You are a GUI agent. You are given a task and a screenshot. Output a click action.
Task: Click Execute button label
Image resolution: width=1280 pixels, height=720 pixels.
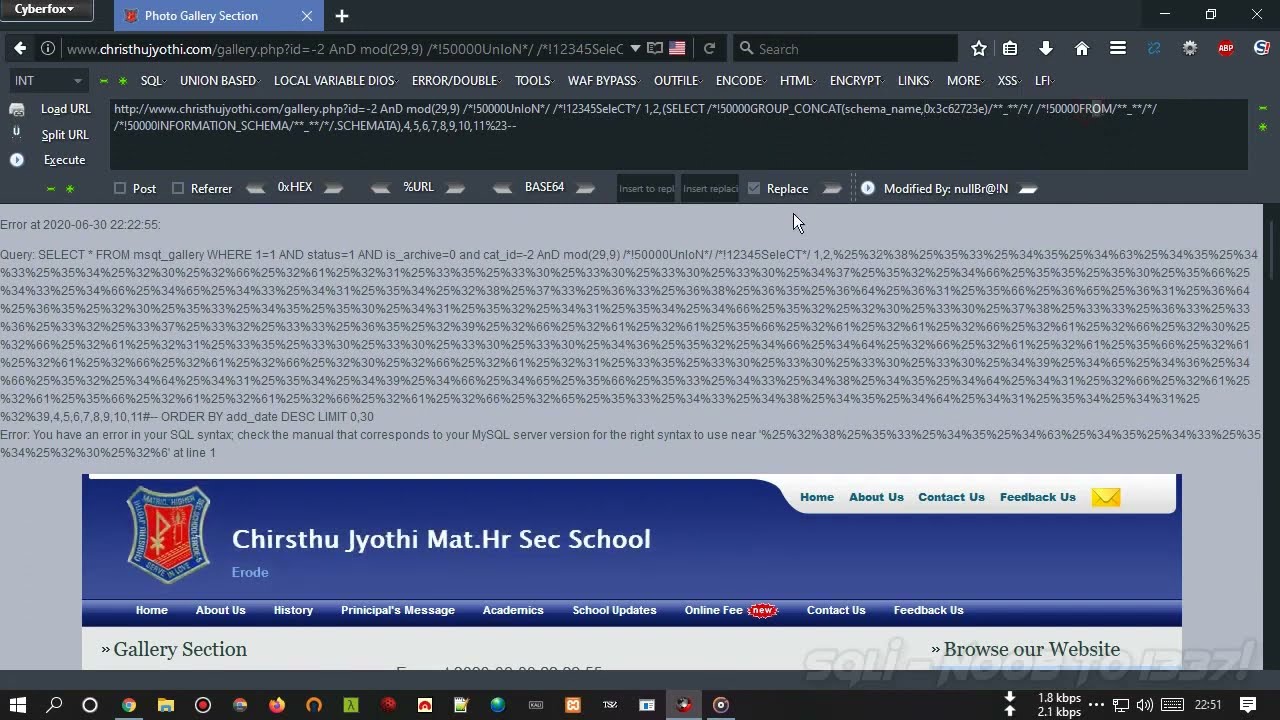coord(64,160)
